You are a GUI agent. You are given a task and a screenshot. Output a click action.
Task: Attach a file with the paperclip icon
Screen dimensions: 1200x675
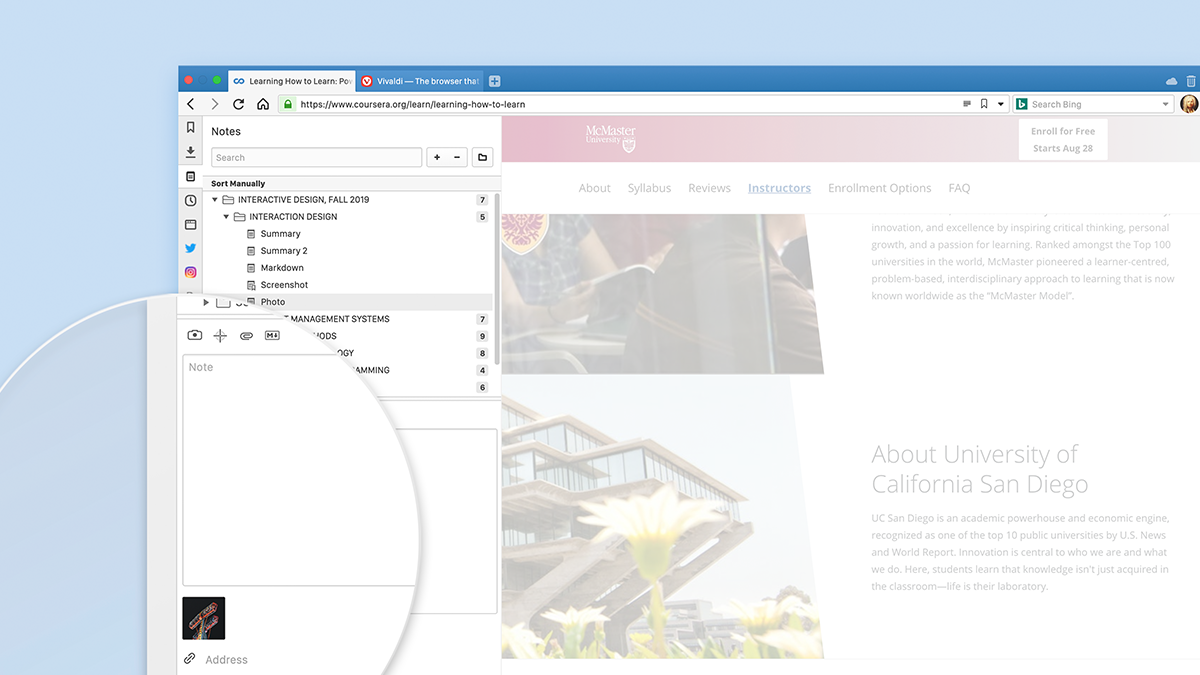[246, 336]
